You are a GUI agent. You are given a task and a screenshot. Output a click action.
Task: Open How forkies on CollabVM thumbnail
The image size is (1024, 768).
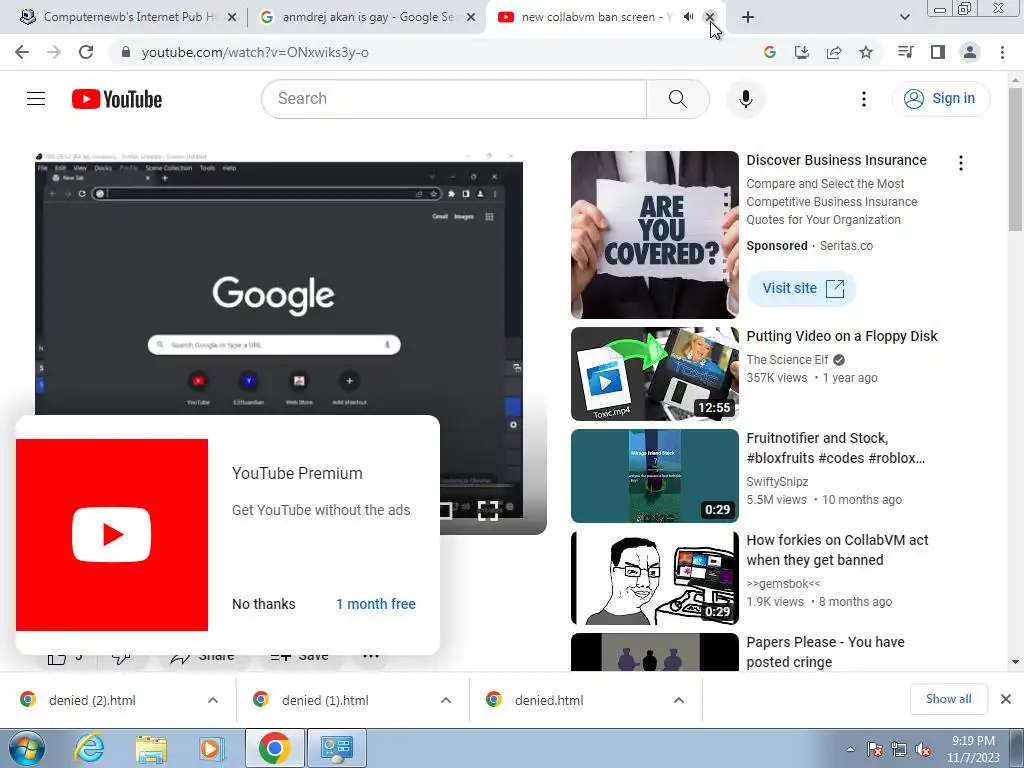pyautogui.click(x=654, y=577)
